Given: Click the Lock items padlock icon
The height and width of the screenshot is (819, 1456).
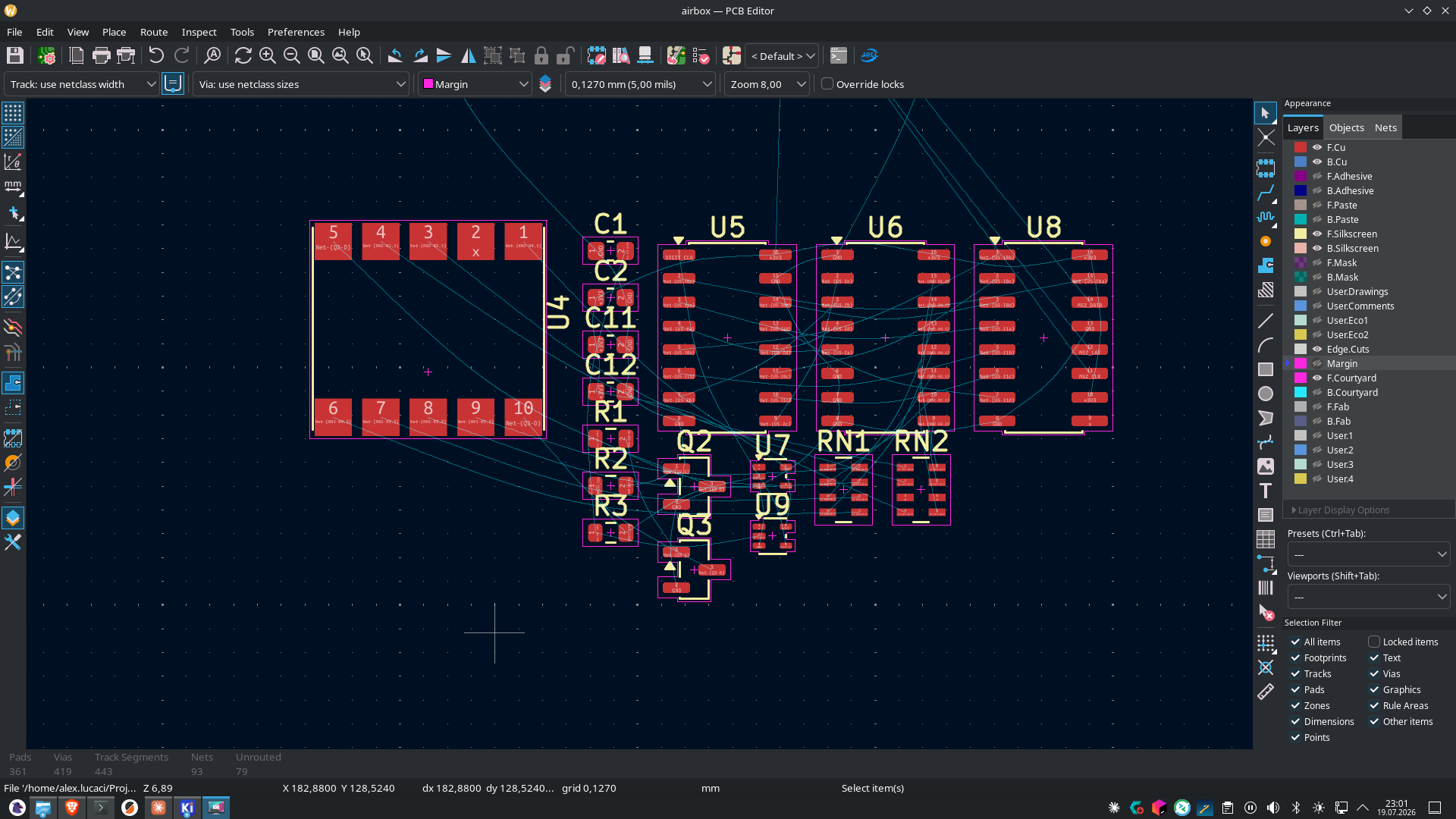Looking at the screenshot, I should 541,55.
